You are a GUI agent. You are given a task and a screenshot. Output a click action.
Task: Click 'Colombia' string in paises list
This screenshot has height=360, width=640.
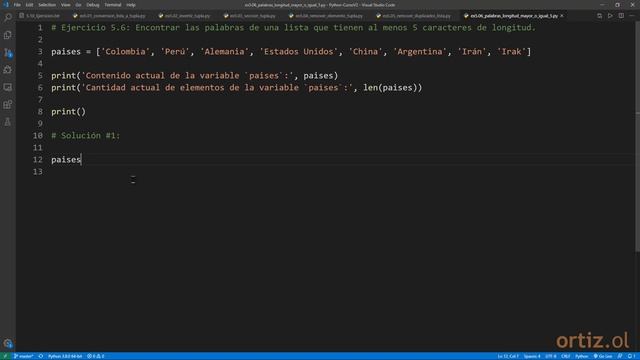point(126,52)
